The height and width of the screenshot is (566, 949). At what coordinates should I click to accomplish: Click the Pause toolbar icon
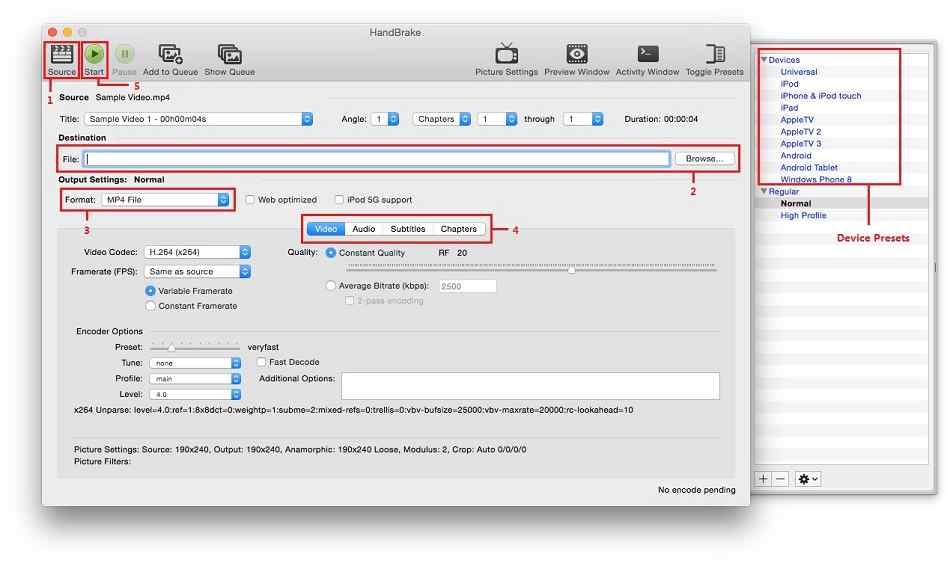point(125,54)
